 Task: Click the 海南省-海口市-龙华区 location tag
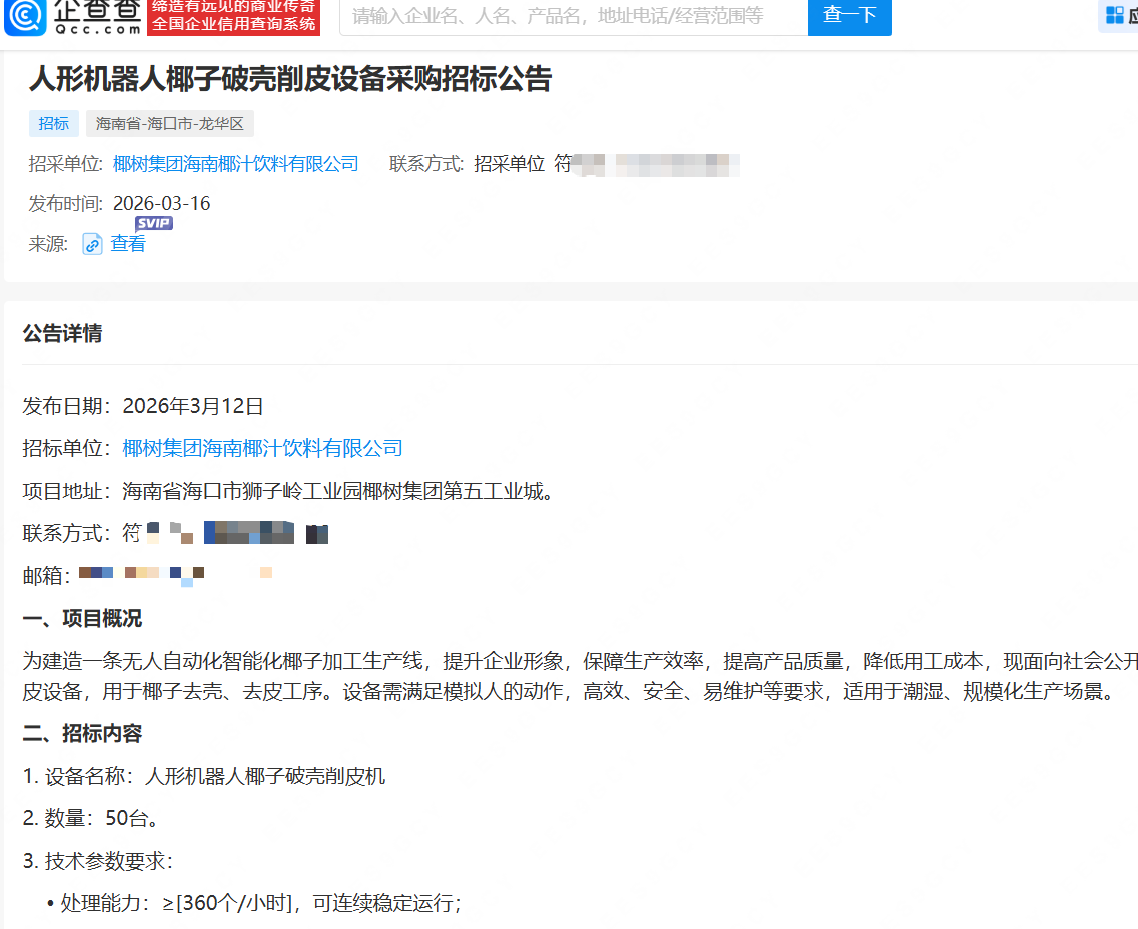(x=169, y=123)
